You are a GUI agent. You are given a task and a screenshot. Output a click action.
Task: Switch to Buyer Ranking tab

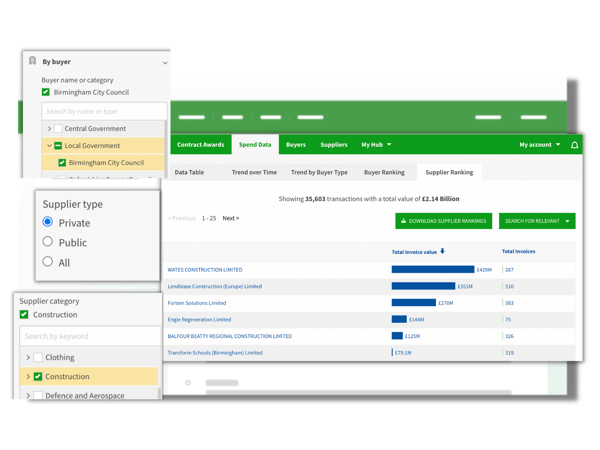384,172
